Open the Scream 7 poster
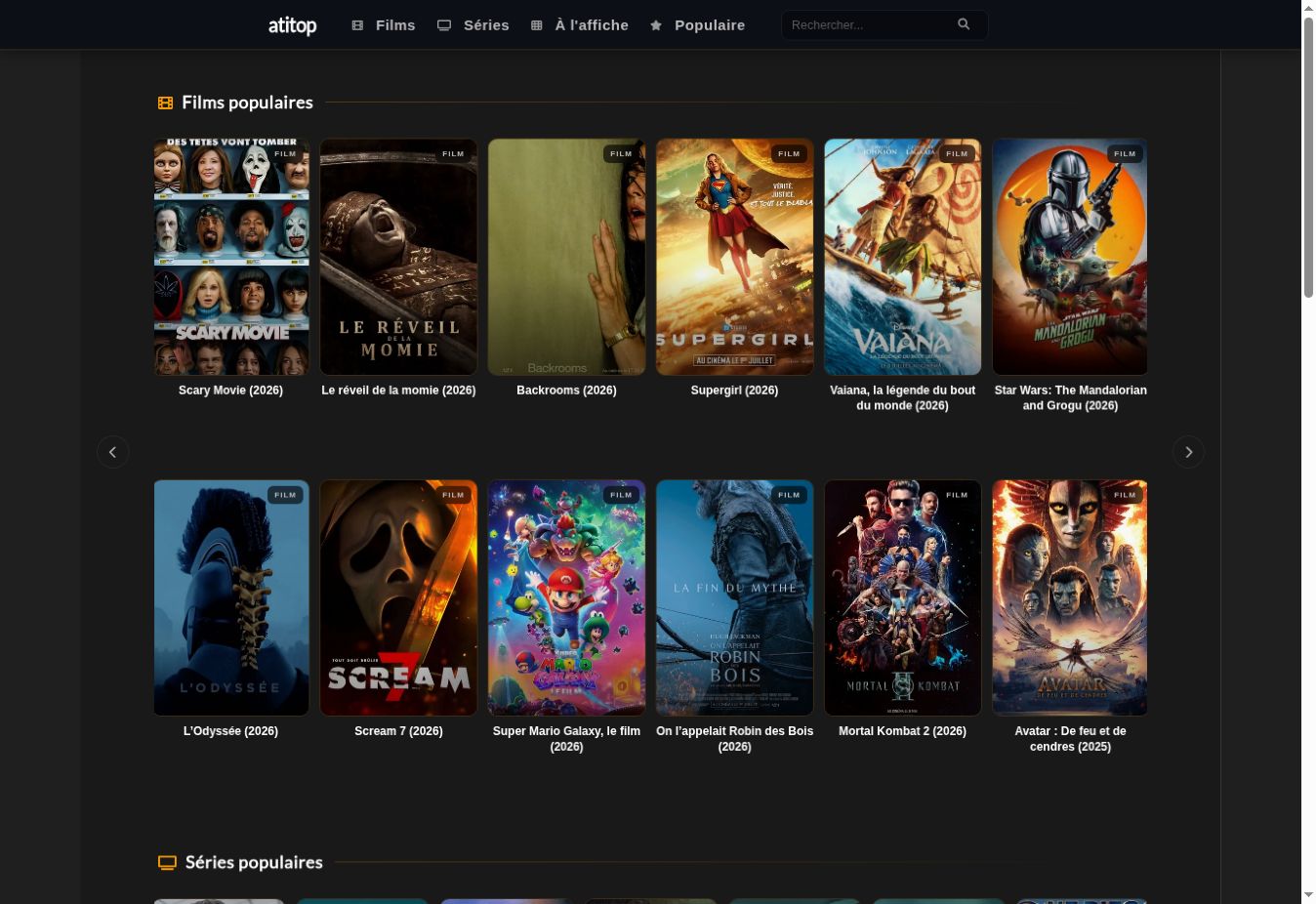 (x=398, y=597)
